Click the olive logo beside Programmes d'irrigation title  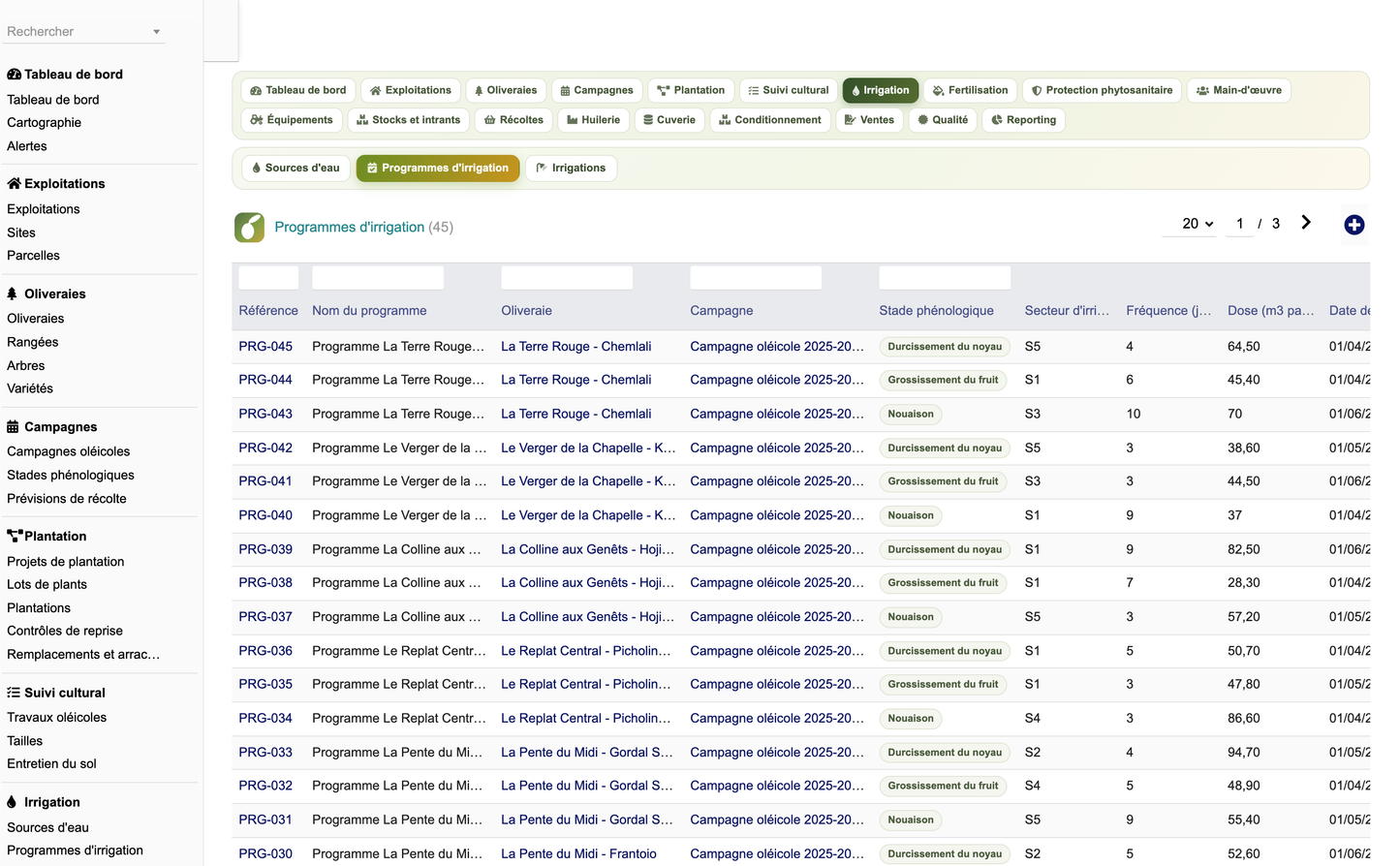pos(249,228)
